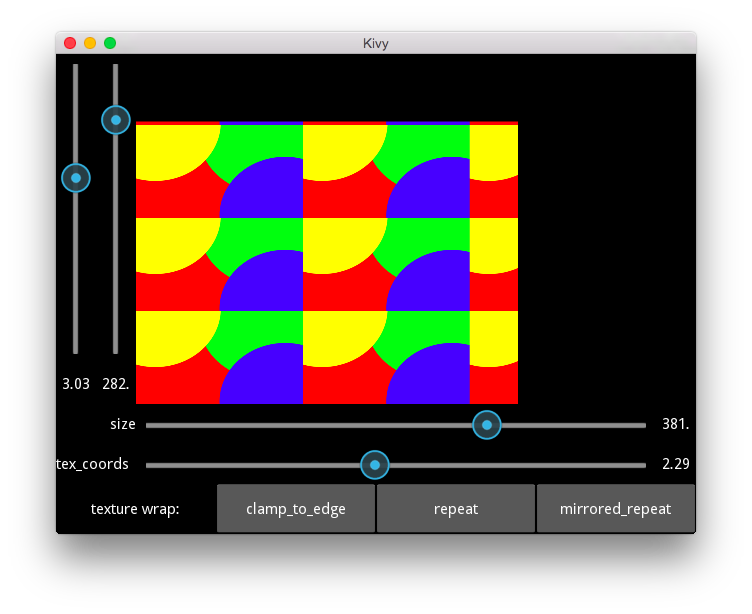Click the bottom of the second vertical slider track
Screen dimensions: 752x614
[x=116, y=352]
